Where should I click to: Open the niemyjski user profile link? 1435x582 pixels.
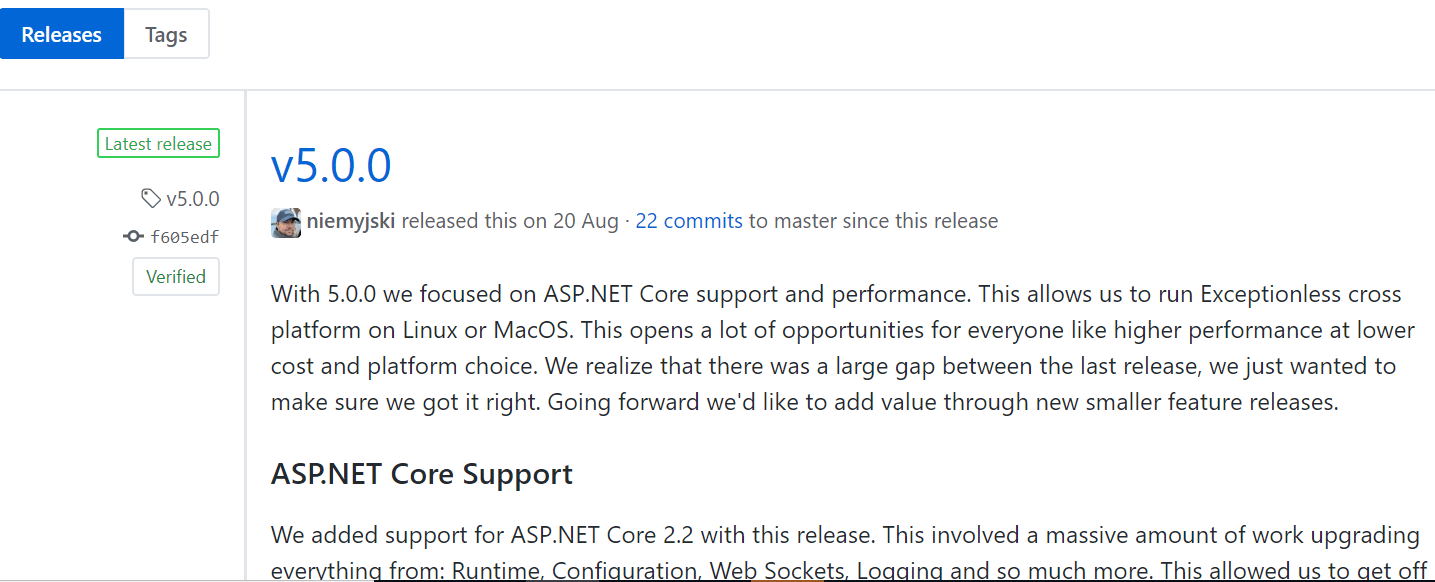pyautogui.click(x=351, y=221)
